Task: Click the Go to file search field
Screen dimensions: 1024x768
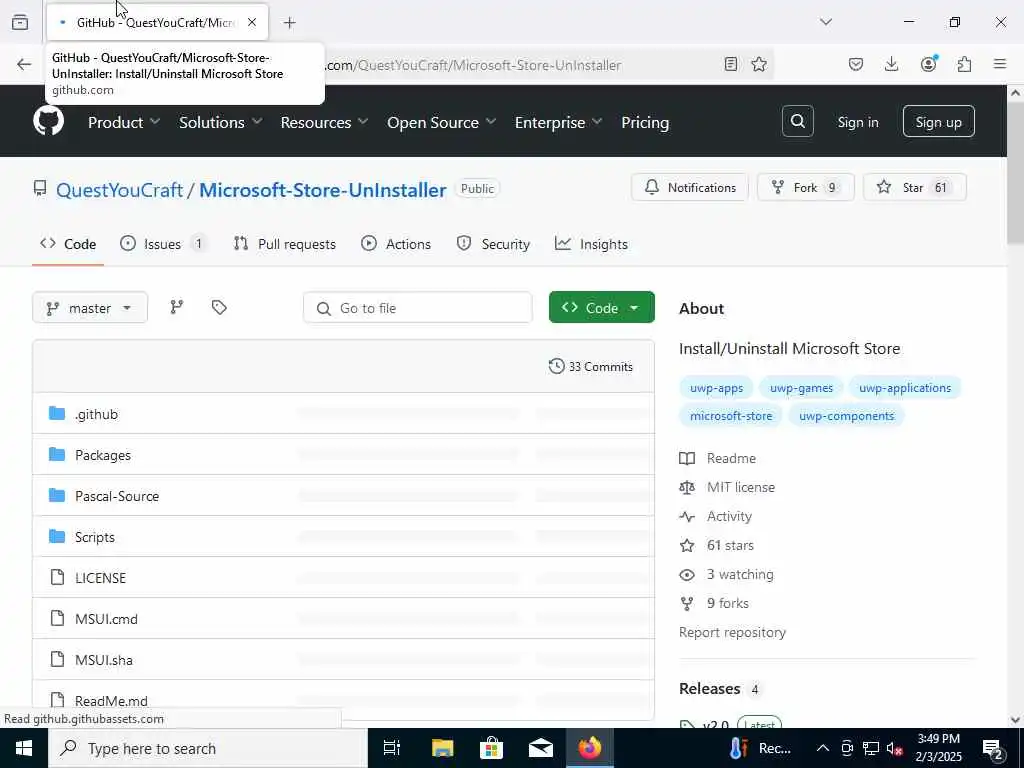Action: click(x=418, y=308)
